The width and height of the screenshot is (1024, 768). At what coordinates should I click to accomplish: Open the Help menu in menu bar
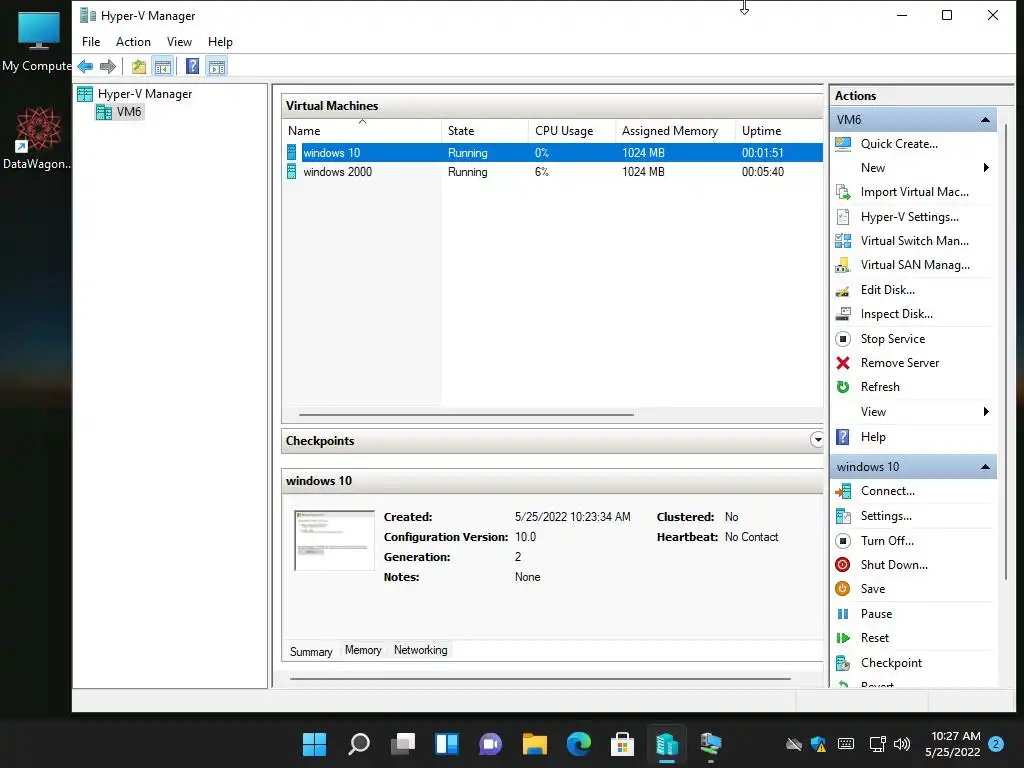click(x=220, y=42)
